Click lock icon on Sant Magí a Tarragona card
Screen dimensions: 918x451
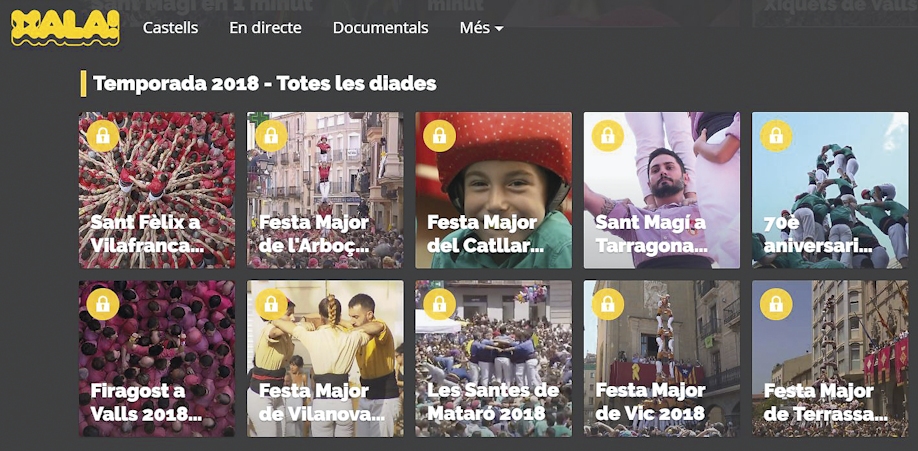pos(607,136)
